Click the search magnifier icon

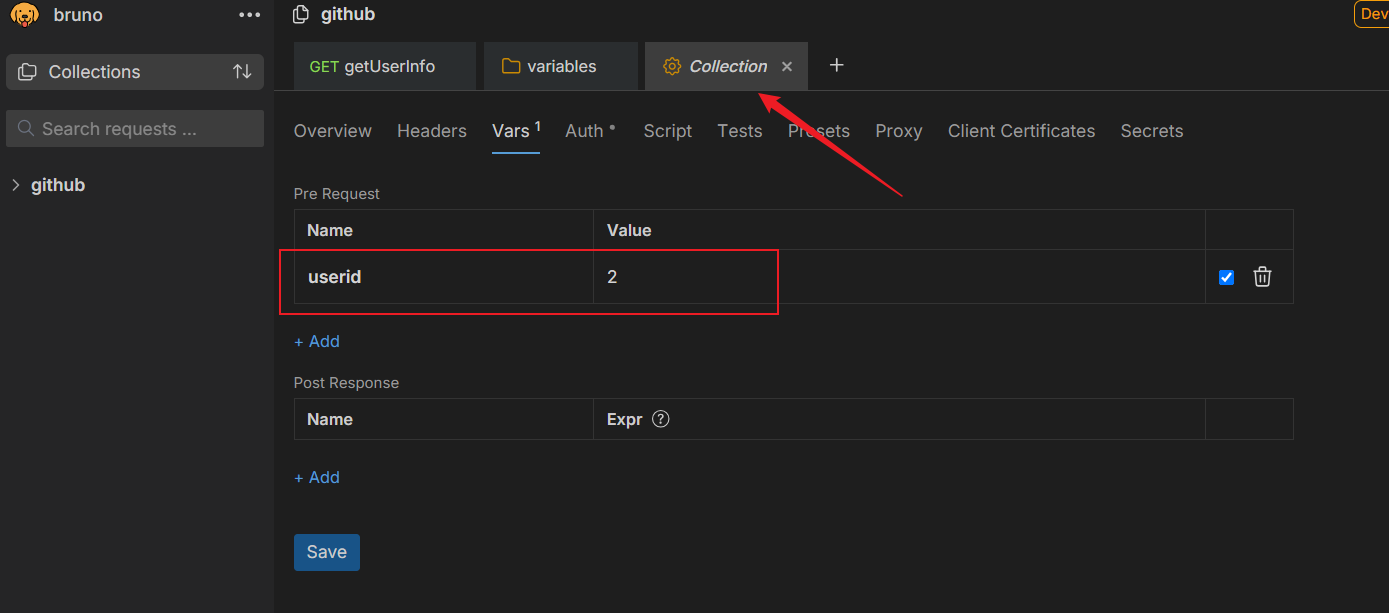point(26,129)
